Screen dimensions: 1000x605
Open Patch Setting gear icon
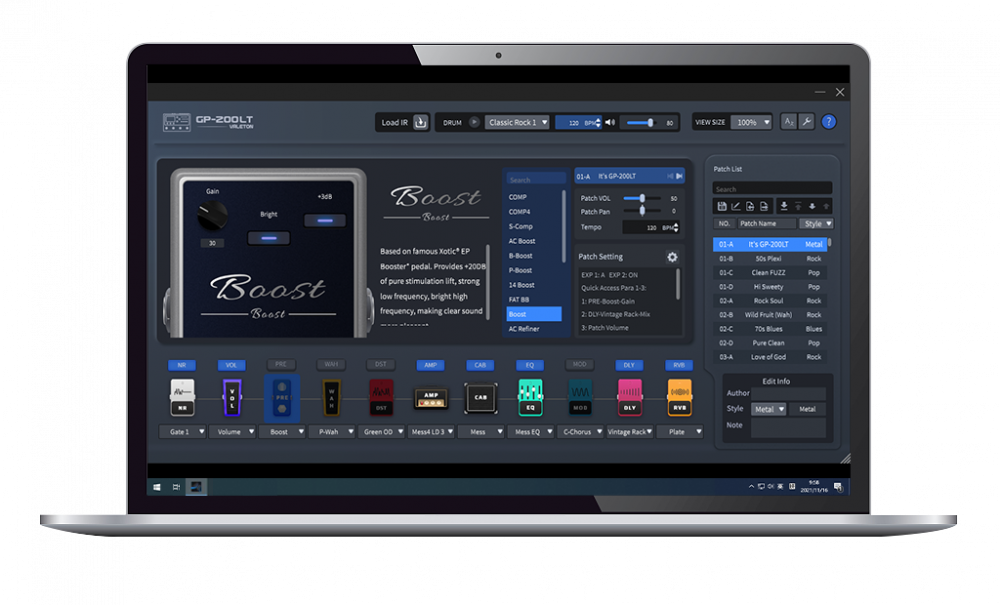(x=672, y=257)
